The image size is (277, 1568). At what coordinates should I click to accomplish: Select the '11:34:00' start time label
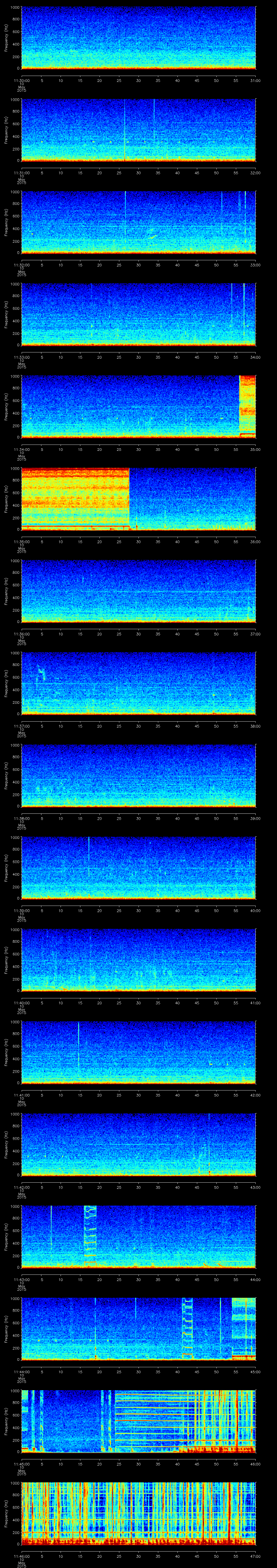pos(21,449)
